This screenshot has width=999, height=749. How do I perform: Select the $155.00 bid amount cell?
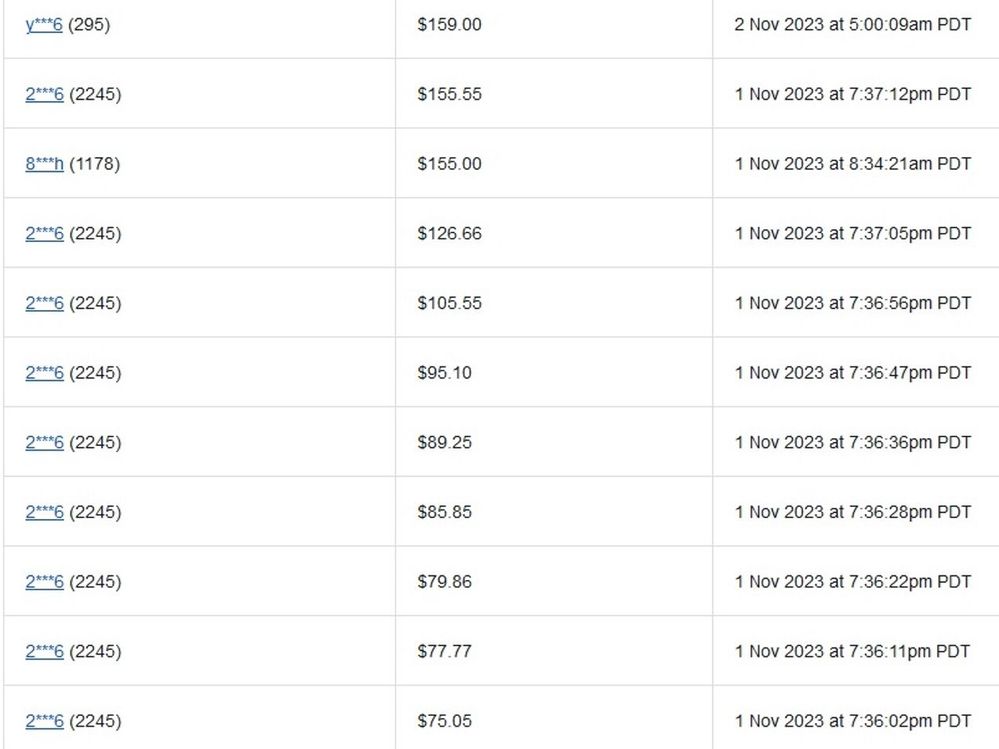449,164
